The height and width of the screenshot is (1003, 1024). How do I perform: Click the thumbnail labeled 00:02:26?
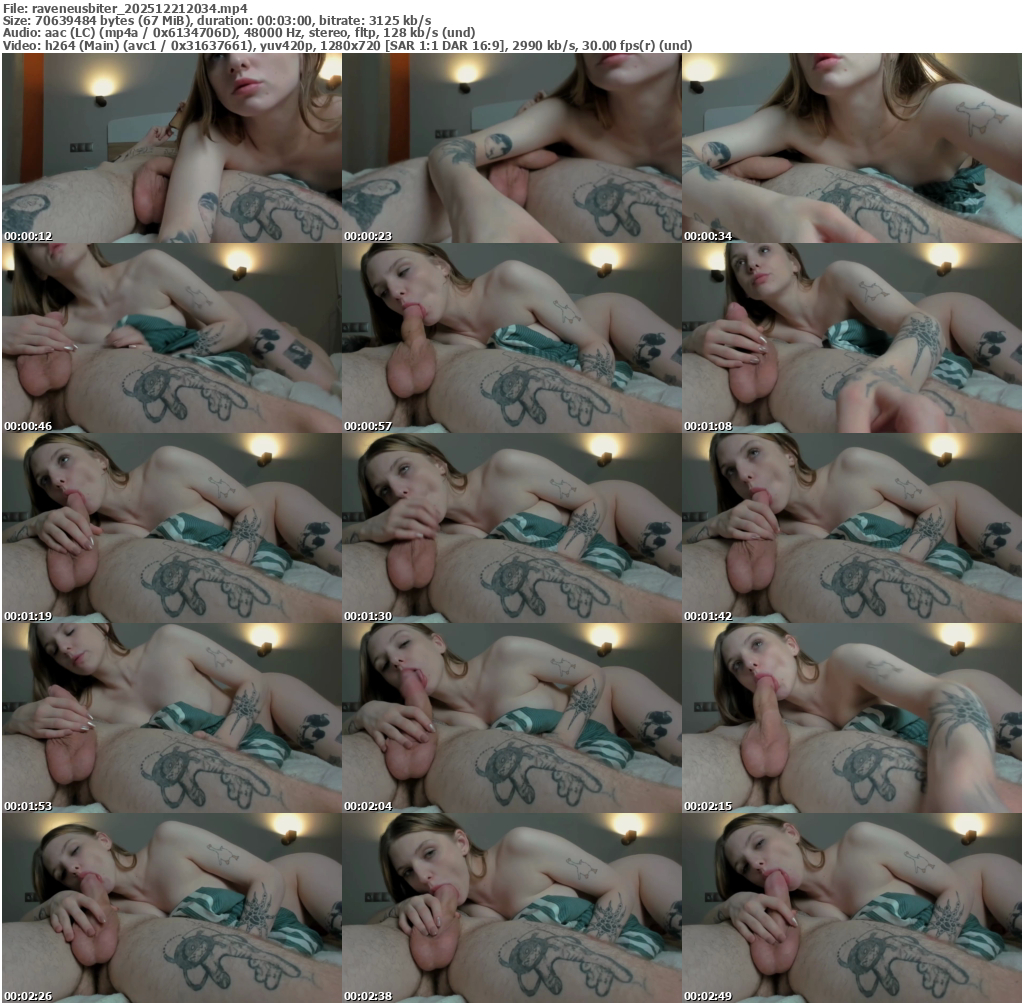(171, 908)
